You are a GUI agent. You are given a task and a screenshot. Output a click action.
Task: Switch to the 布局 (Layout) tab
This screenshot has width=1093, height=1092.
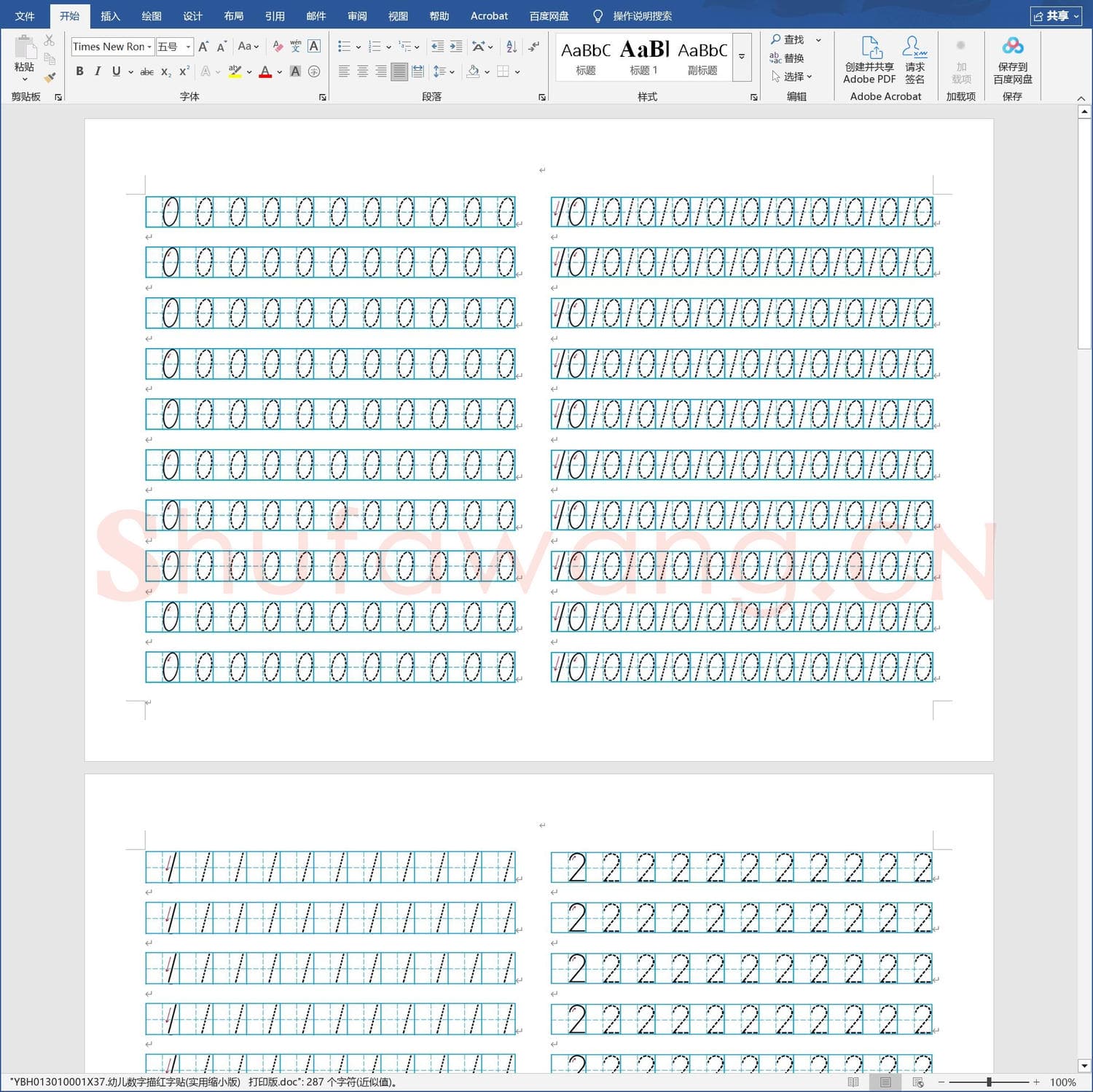tap(234, 16)
